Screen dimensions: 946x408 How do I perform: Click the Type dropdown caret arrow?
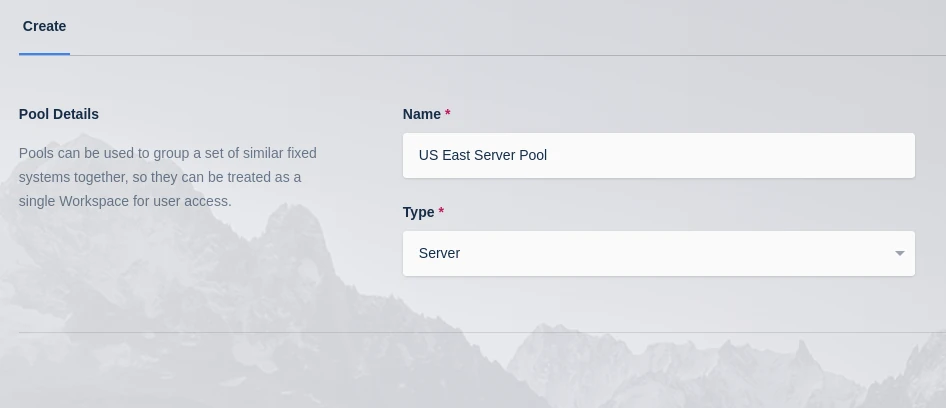pos(899,254)
